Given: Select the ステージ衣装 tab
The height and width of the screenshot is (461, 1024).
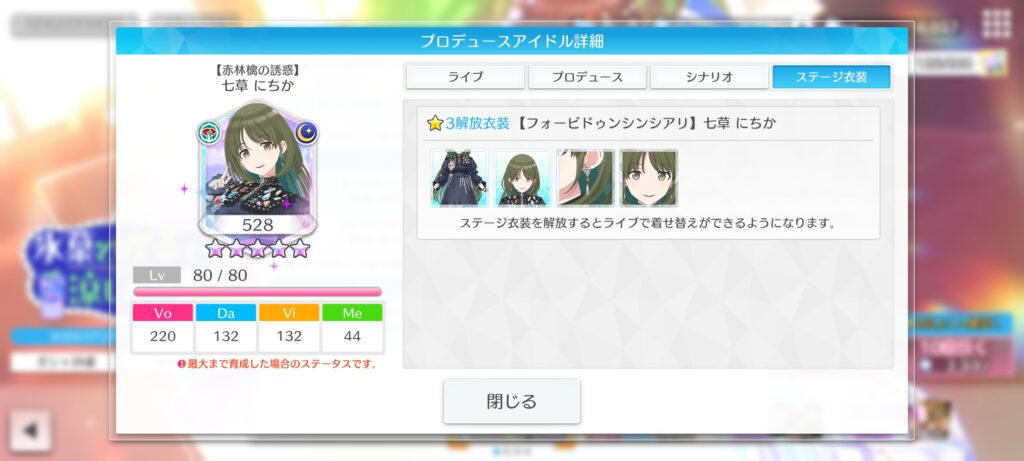Looking at the screenshot, I should [x=831, y=76].
